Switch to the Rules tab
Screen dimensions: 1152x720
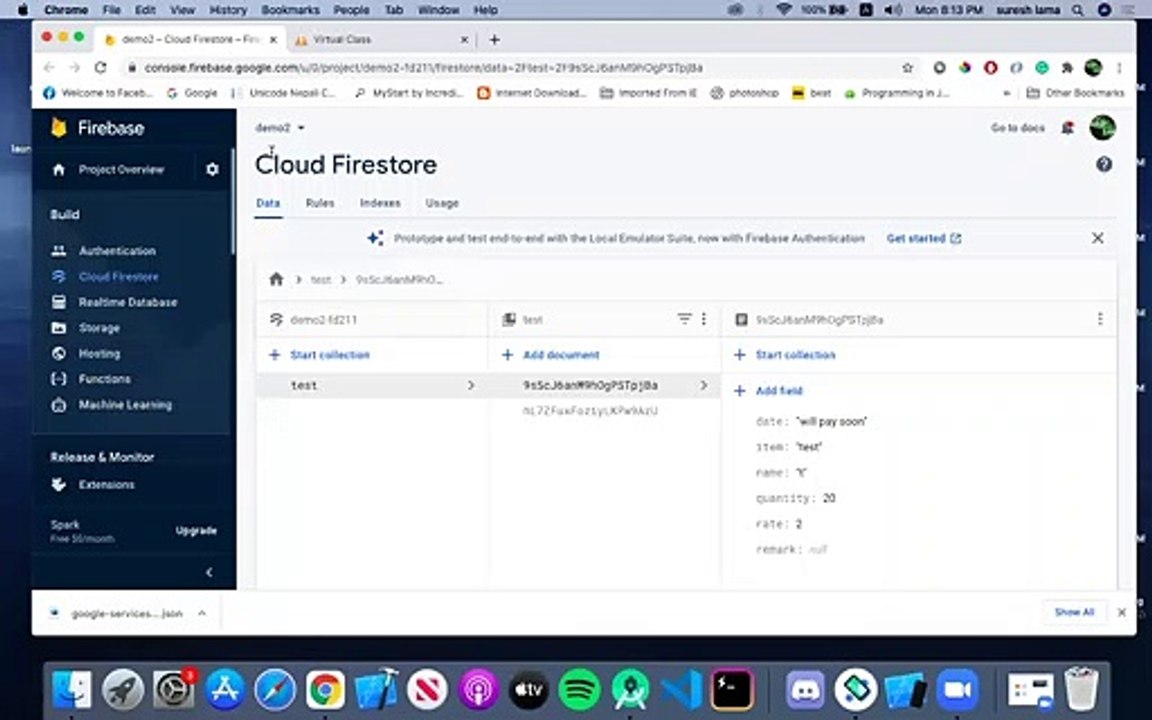[x=320, y=204]
